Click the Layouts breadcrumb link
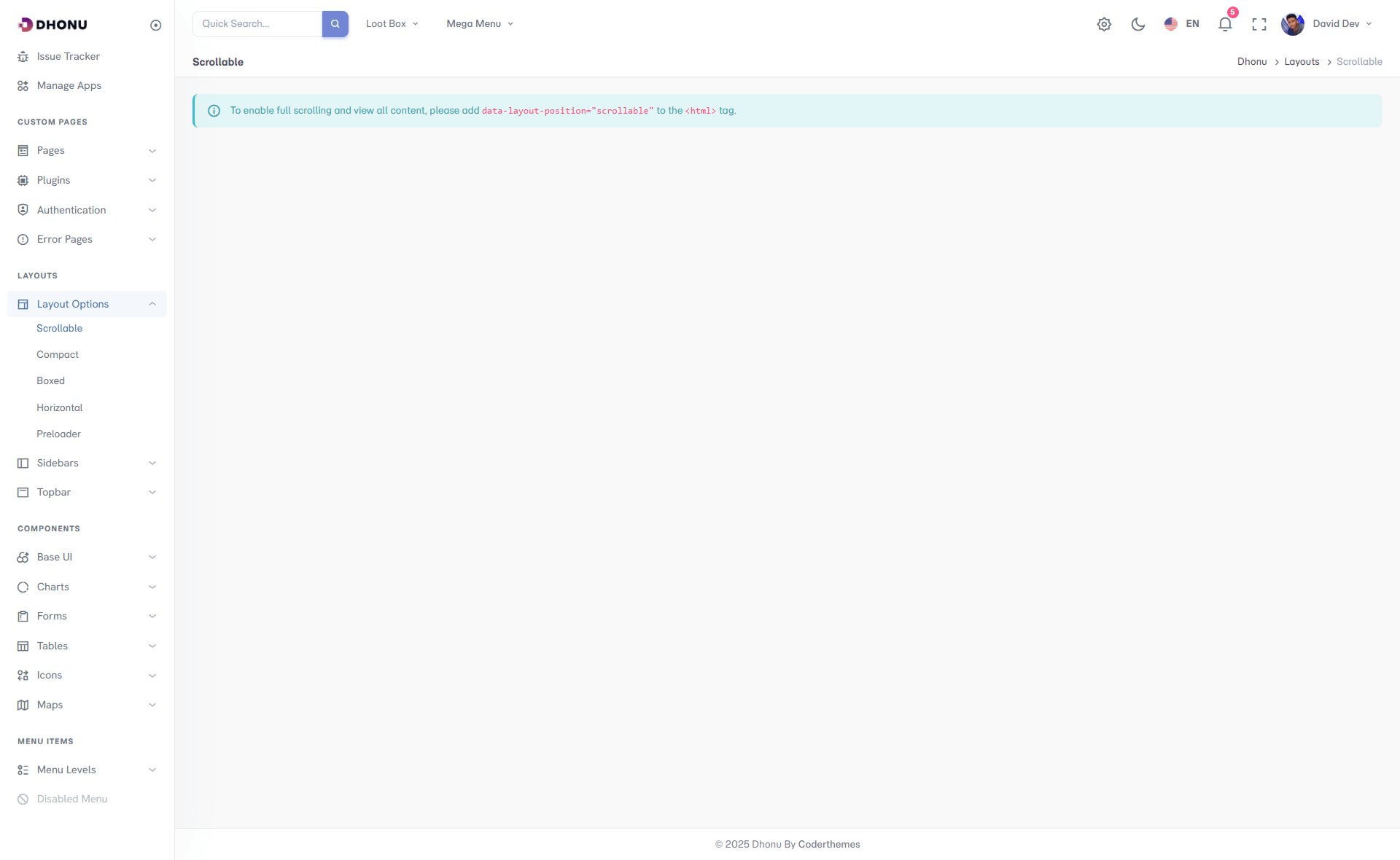This screenshot has width=1400, height=860. click(x=1302, y=62)
